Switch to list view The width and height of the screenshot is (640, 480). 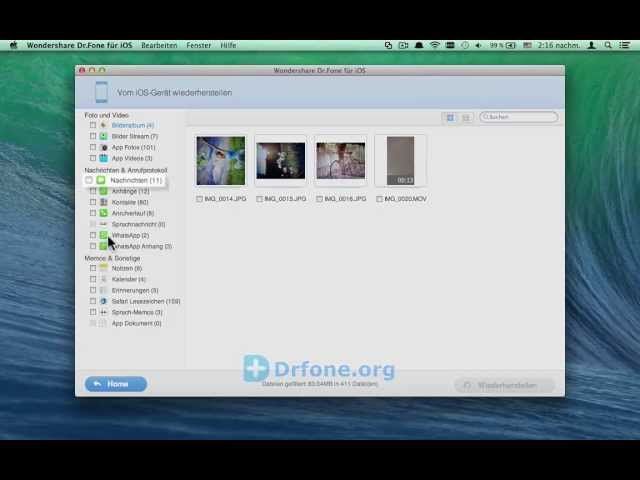click(x=466, y=118)
